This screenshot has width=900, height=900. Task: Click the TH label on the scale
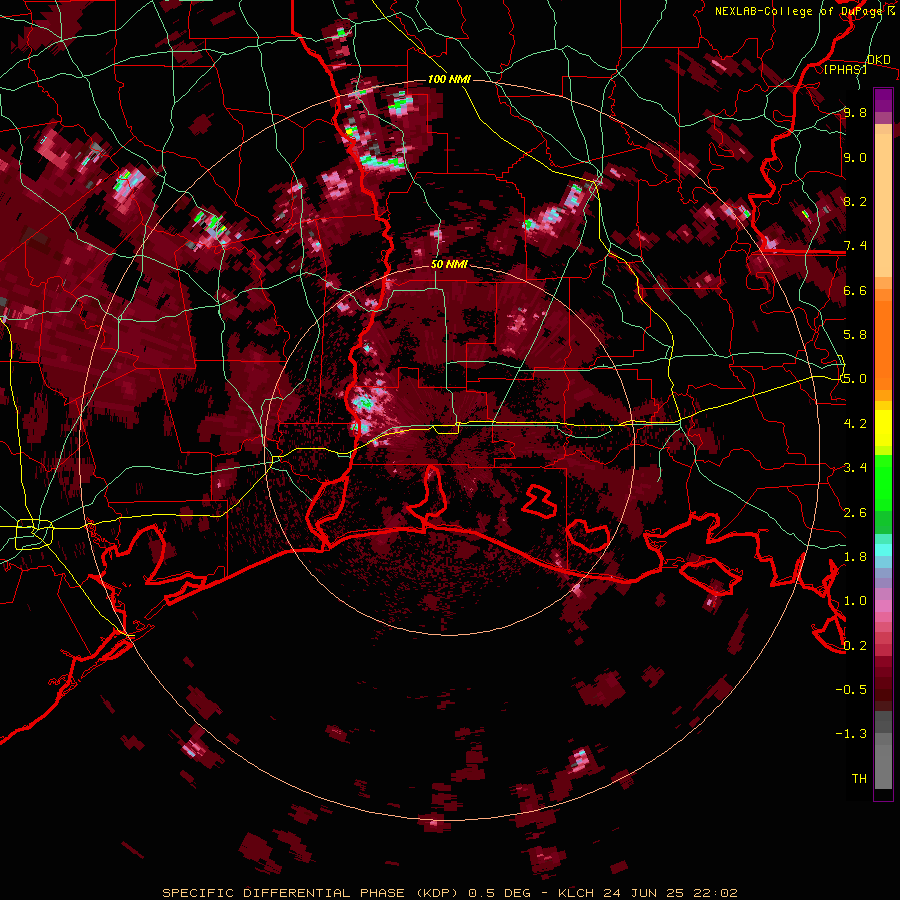[859, 778]
